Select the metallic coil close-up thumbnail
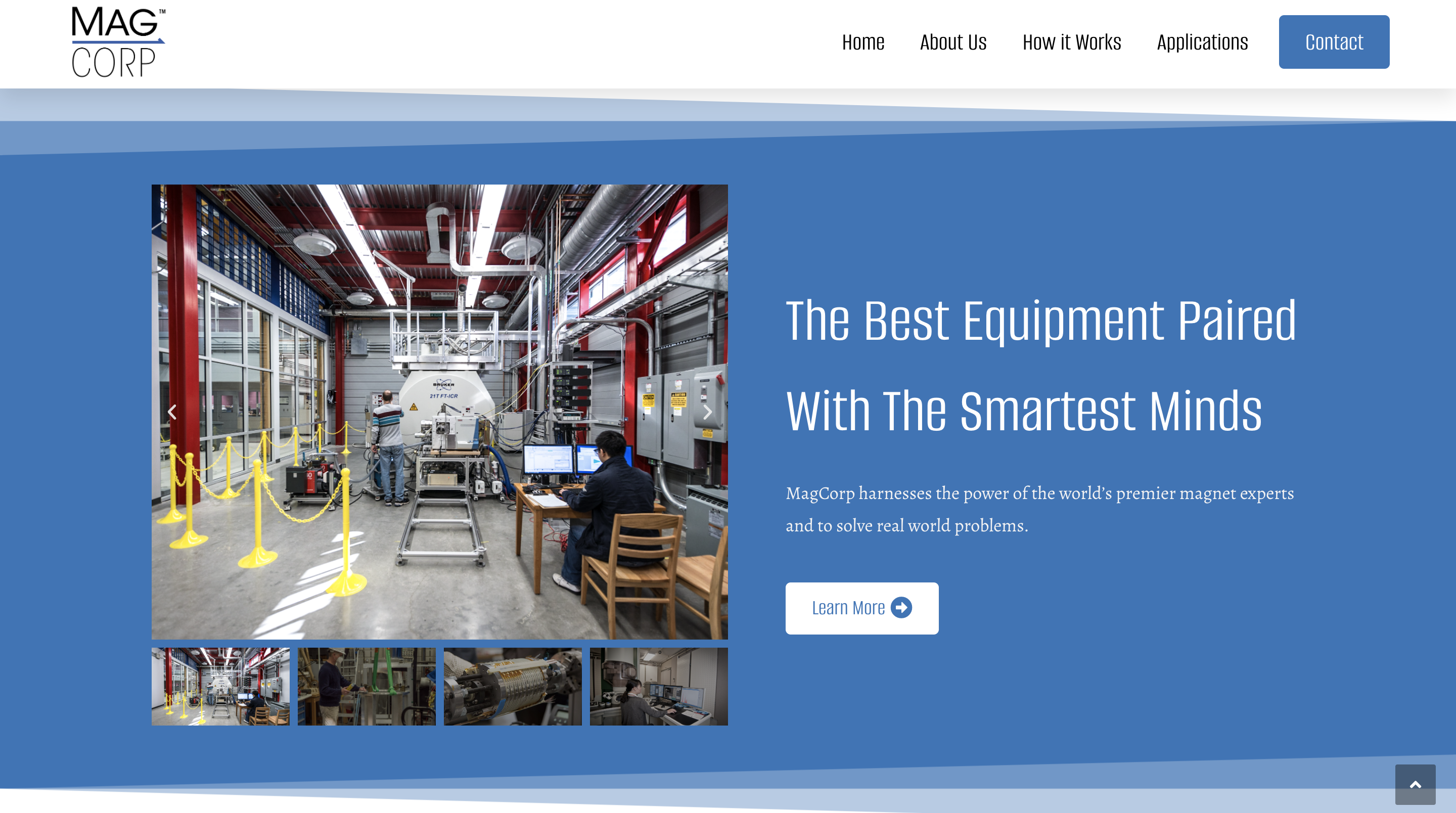This screenshot has width=1456, height=813. [x=513, y=687]
